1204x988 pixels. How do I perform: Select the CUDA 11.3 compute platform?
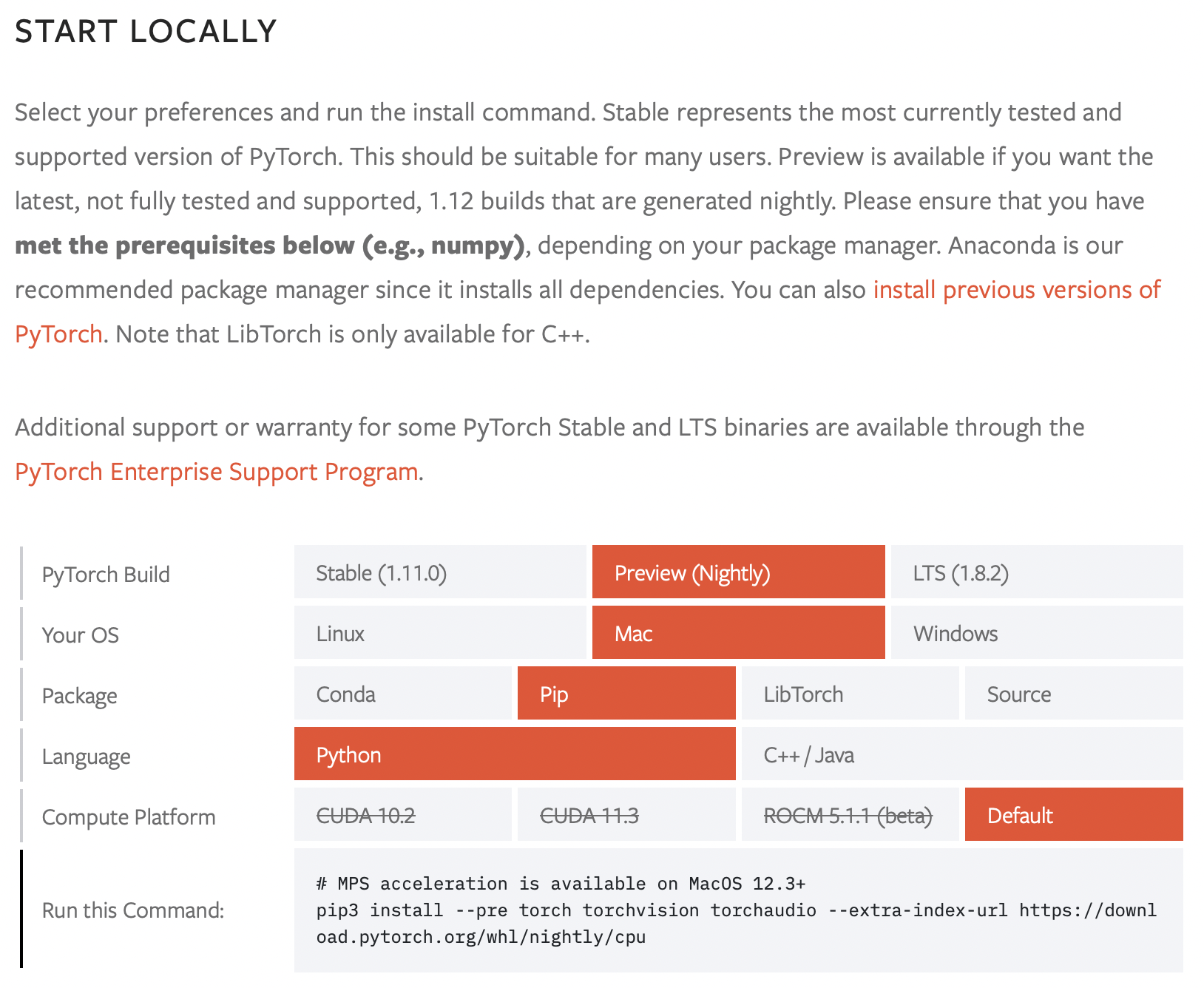[x=626, y=815]
